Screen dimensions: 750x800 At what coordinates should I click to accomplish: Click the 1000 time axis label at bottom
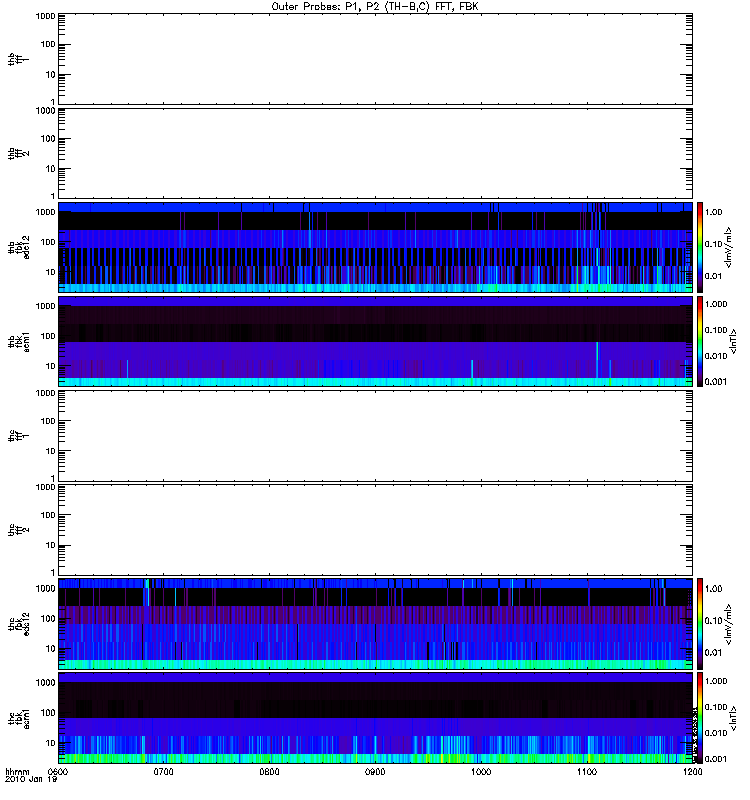pos(481,772)
